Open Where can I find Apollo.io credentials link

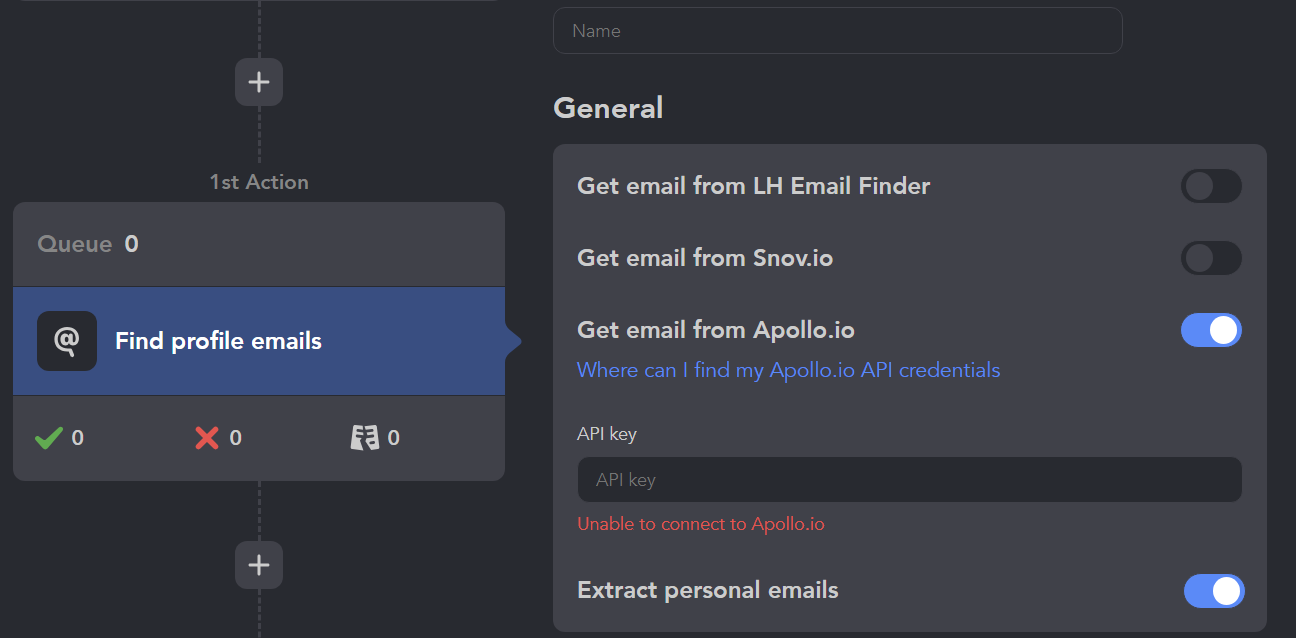(788, 370)
